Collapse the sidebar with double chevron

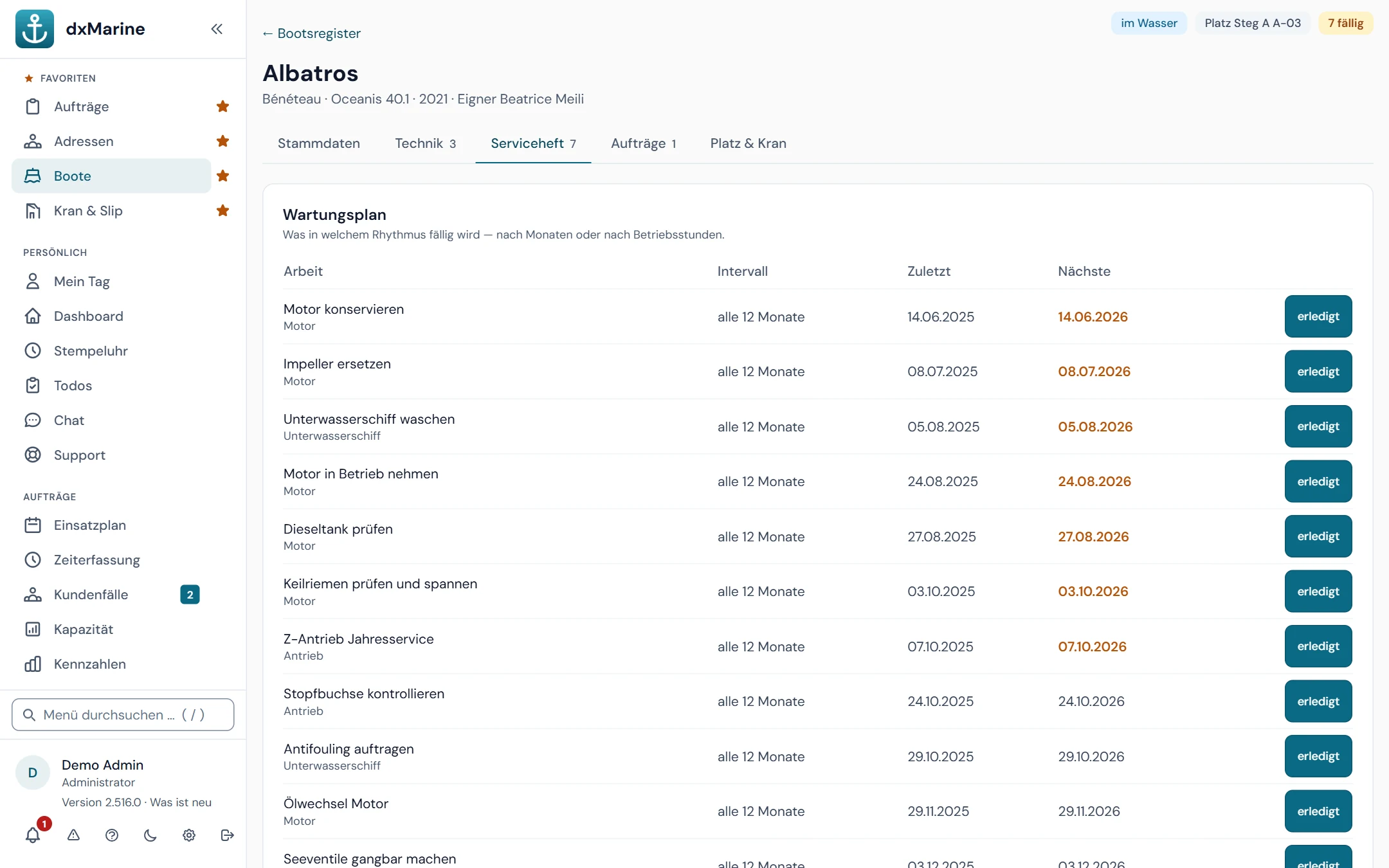click(217, 29)
